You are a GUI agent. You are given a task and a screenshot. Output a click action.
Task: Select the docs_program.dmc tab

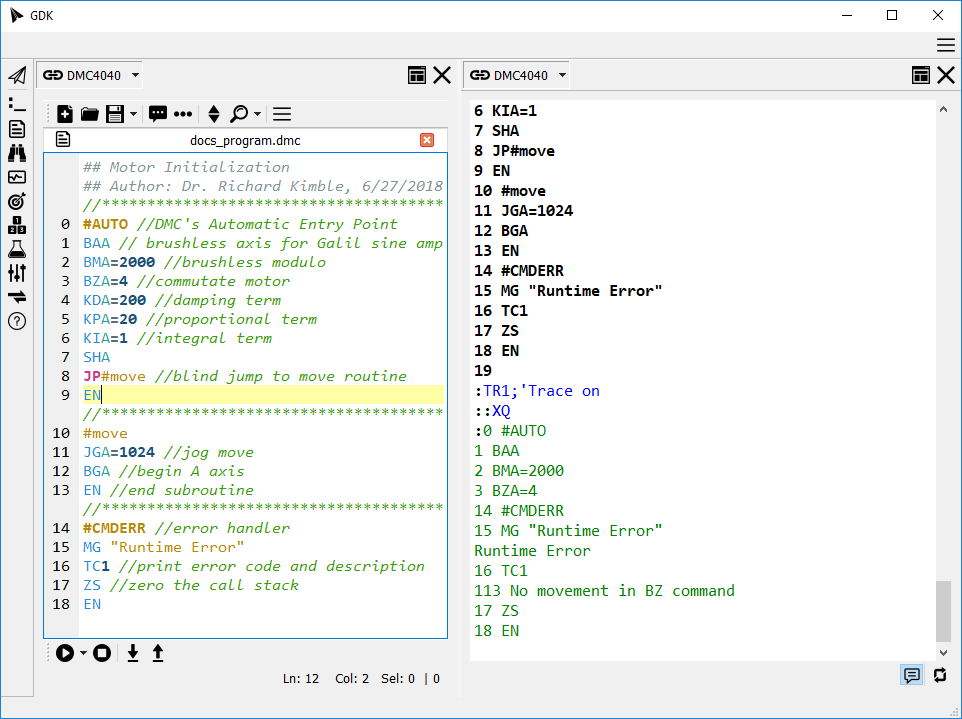(x=245, y=141)
